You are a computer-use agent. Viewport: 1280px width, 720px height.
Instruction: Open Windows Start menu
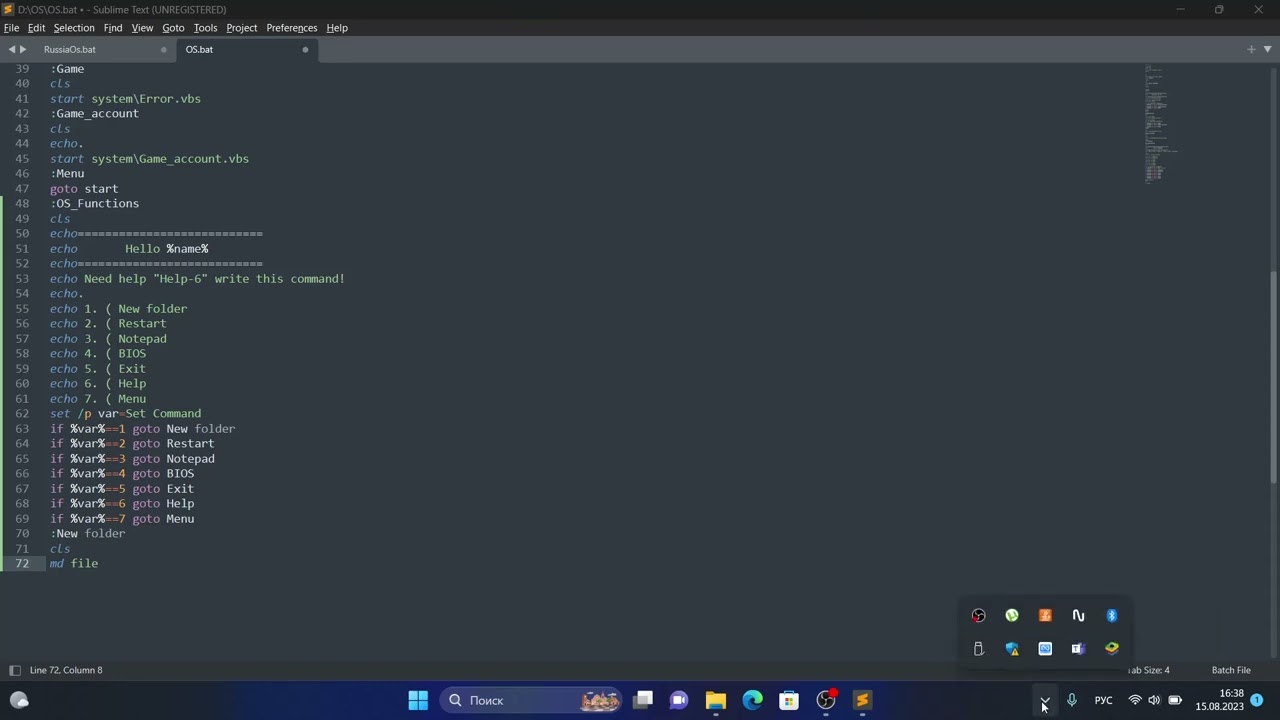(x=418, y=700)
